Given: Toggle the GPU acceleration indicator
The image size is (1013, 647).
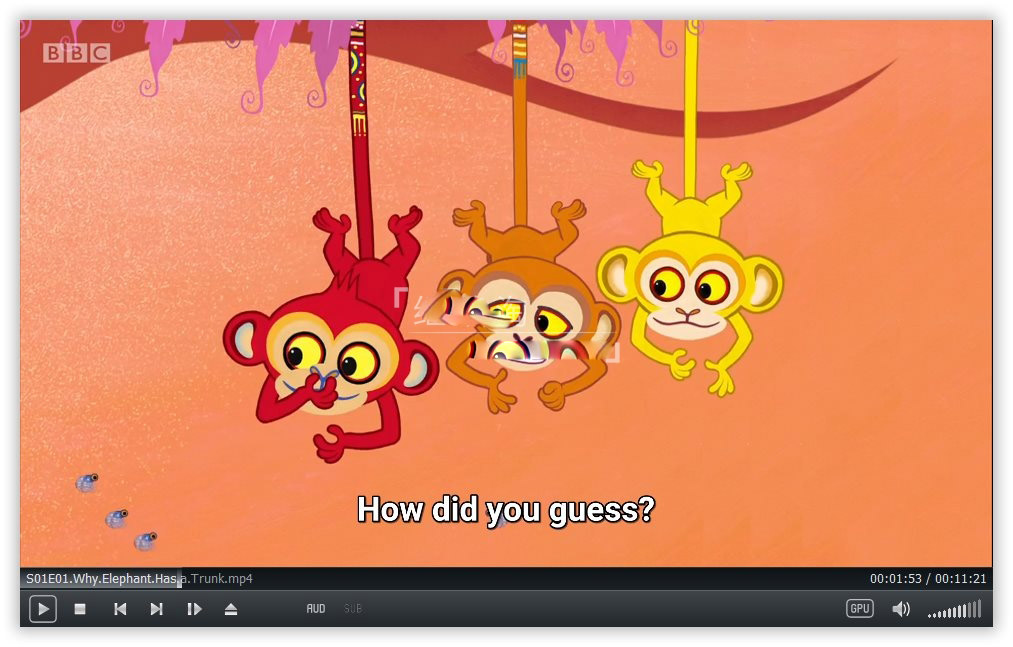Looking at the screenshot, I should pyautogui.click(x=860, y=608).
